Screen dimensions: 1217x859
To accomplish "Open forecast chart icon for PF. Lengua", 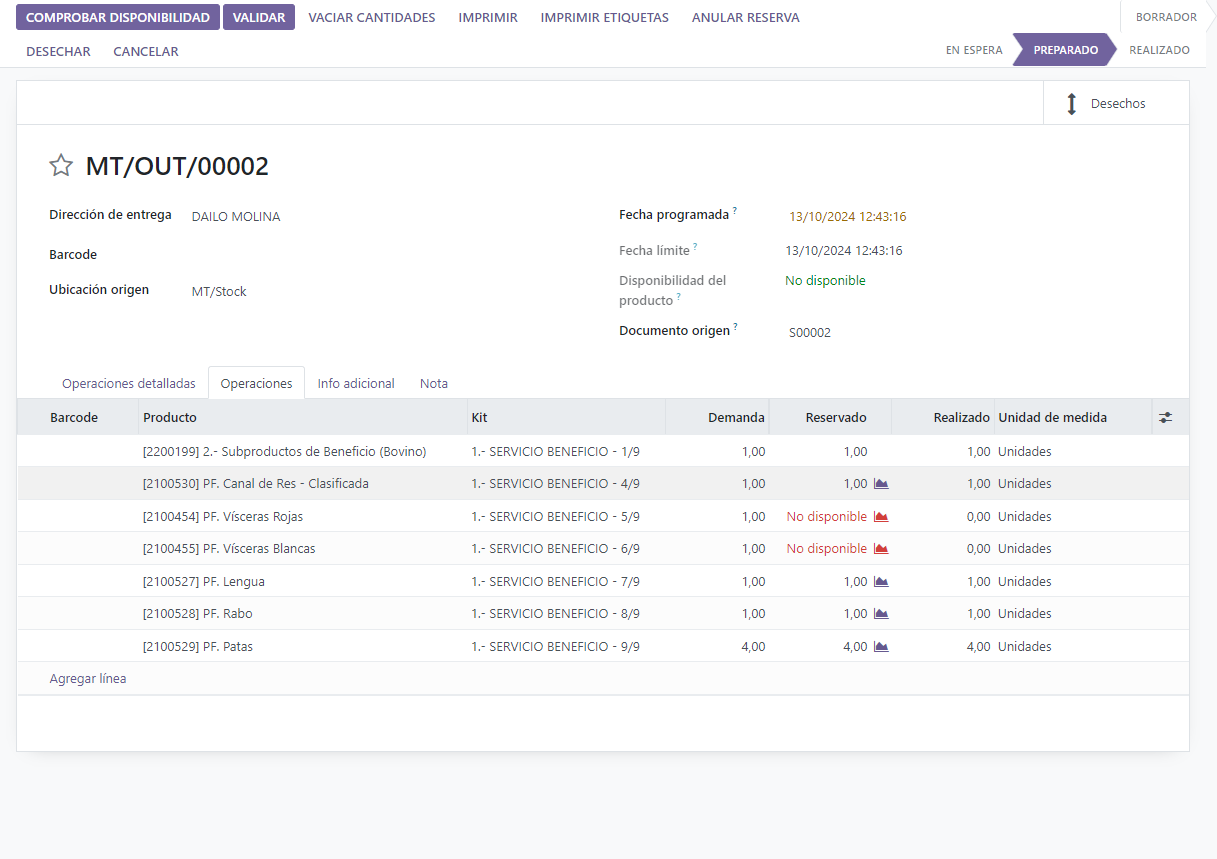I will click(881, 582).
